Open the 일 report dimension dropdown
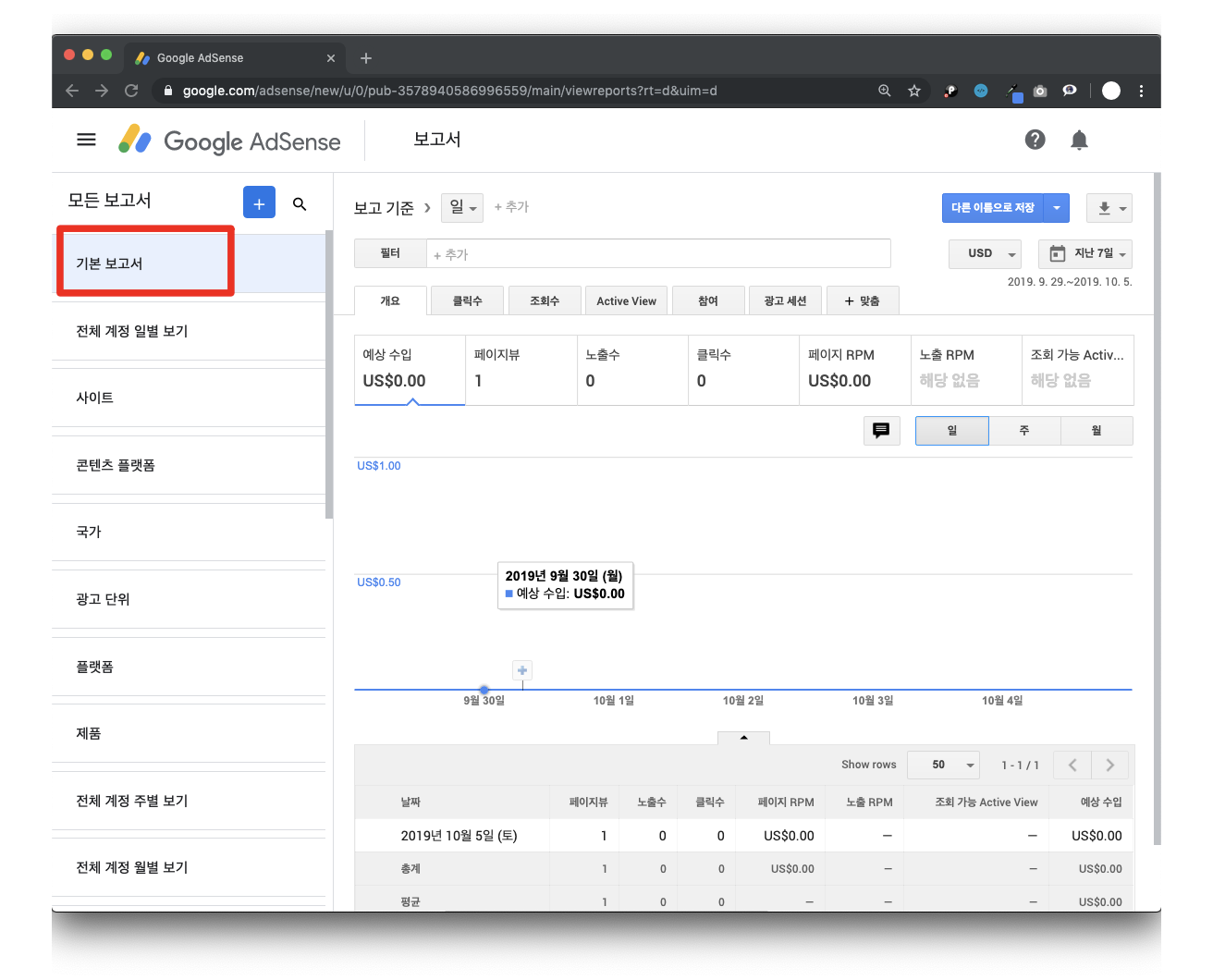1213x980 pixels. [462, 208]
